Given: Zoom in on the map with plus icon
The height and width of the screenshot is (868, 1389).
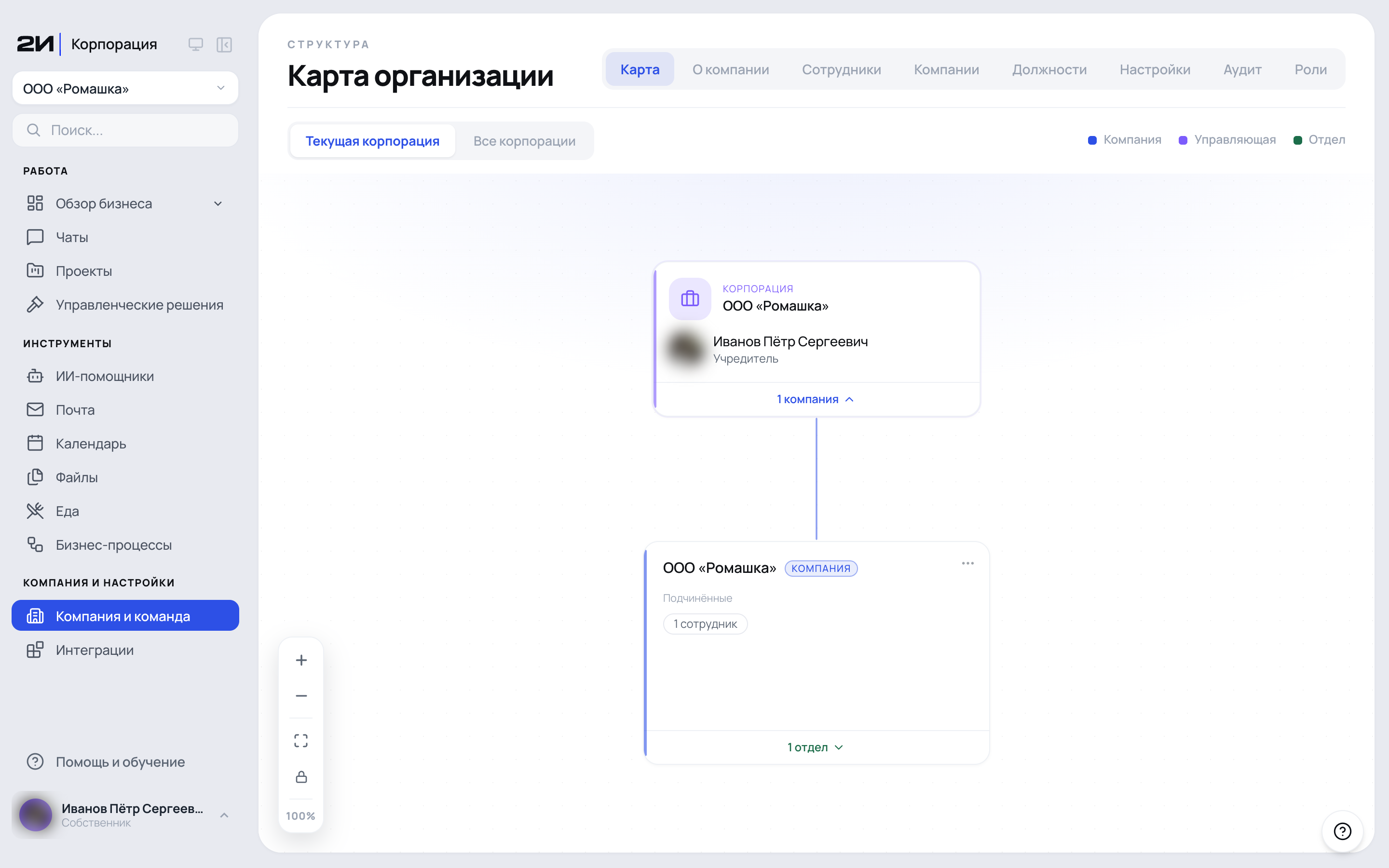Looking at the screenshot, I should pyautogui.click(x=301, y=660).
